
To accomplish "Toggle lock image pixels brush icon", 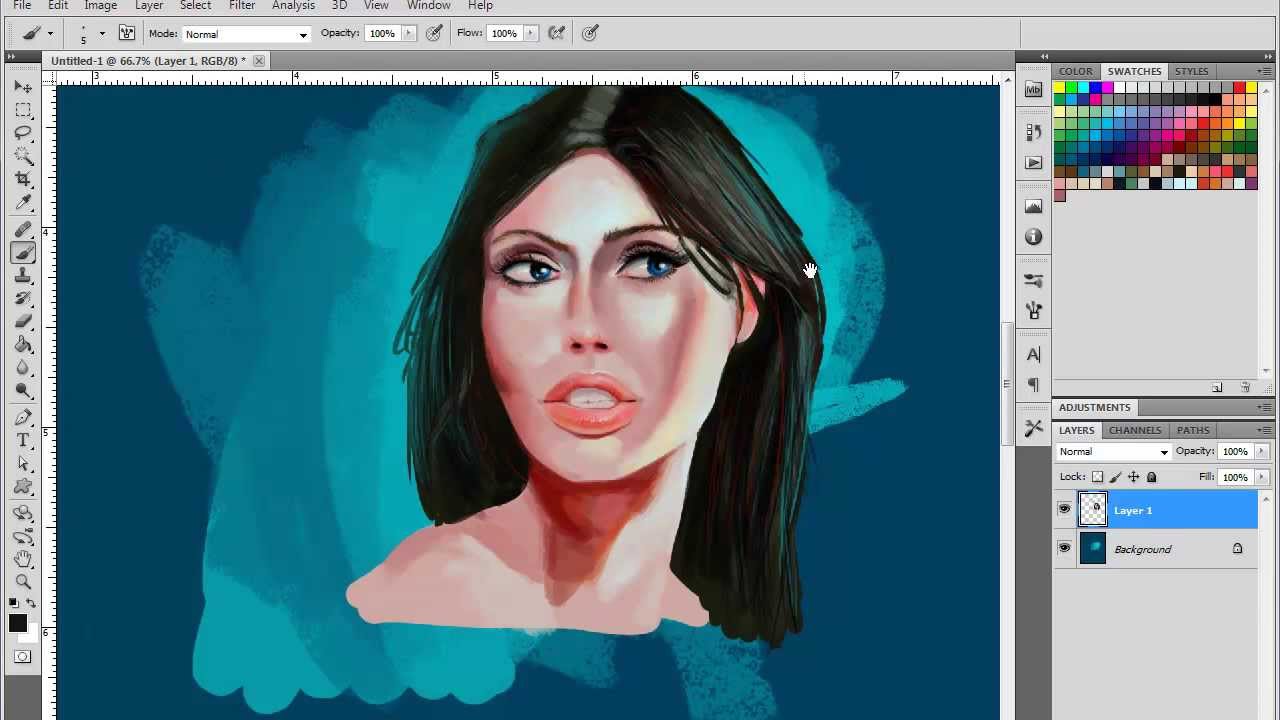I will pyautogui.click(x=1116, y=477).
